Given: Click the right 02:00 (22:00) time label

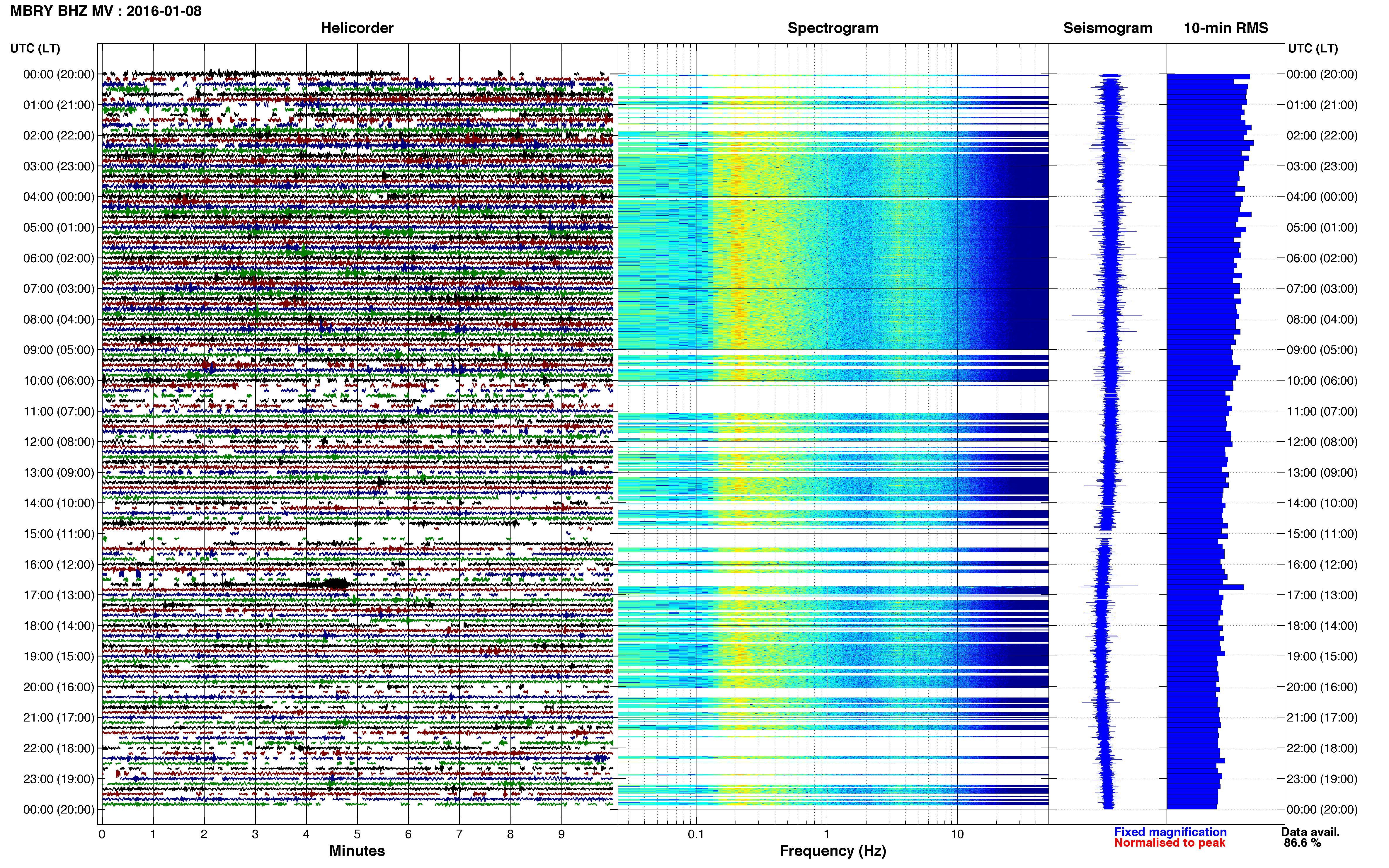Looking at the screenshot, I should pyautogui.click(x=1322, y=135).
